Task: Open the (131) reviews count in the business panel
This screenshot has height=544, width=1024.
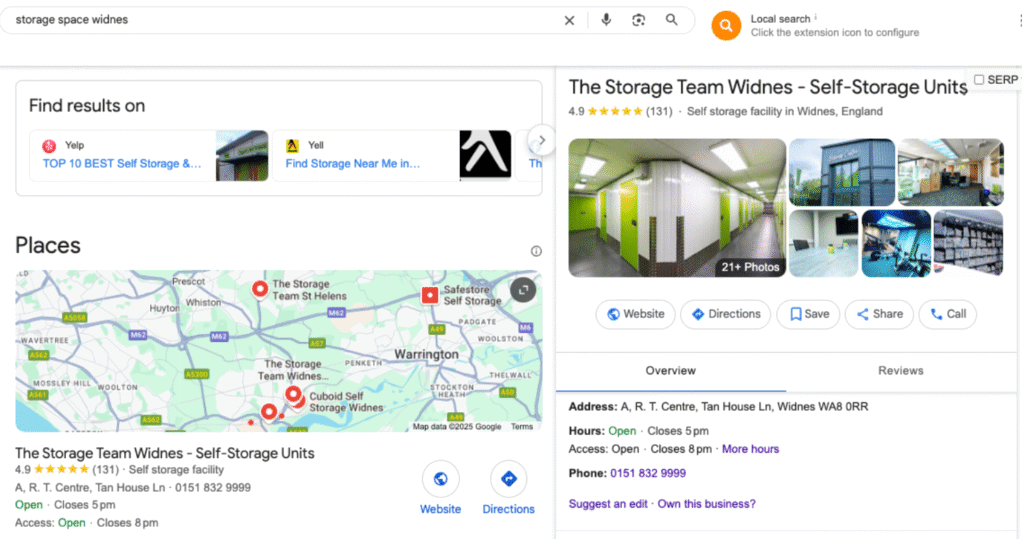Action: point(659,112)
